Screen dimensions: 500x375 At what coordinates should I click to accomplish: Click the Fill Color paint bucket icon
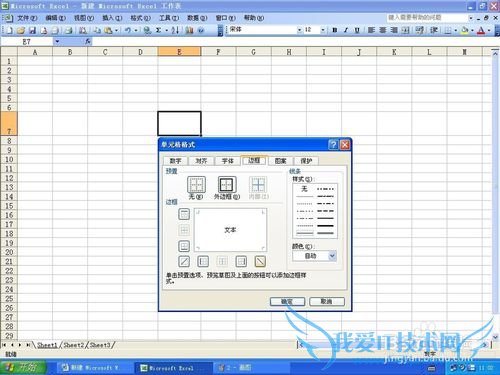[465, 30]
